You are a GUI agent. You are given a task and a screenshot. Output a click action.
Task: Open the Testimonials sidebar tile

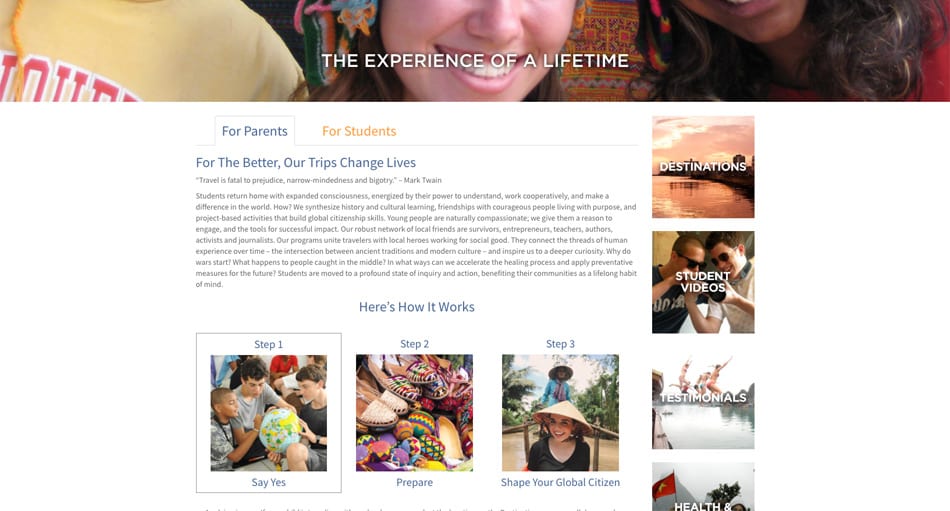pyautogui.click(x=703, y=398)
